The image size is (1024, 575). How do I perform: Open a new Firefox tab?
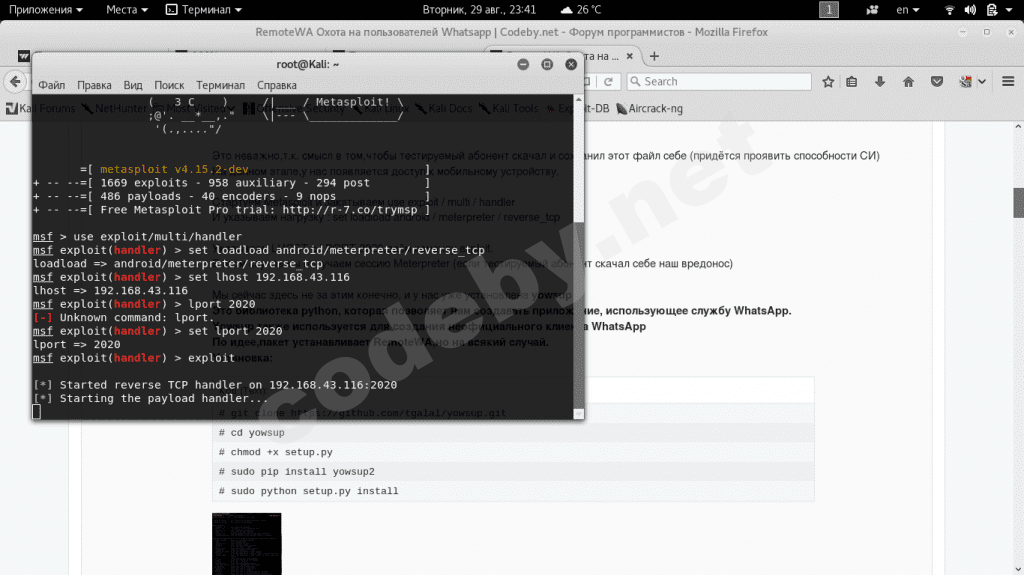654,56
